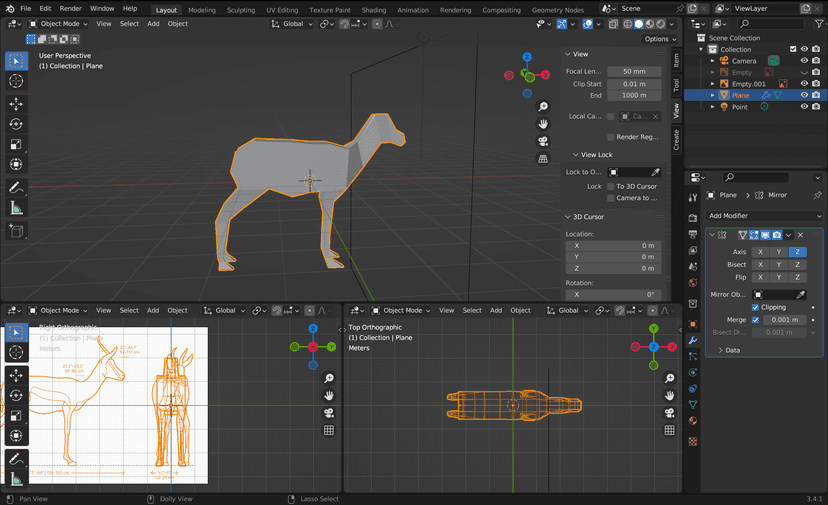This screenshot has height=505, width=828.
Task: Toggle camera view icon in main viewport
Action: click(x=543, y=141)
